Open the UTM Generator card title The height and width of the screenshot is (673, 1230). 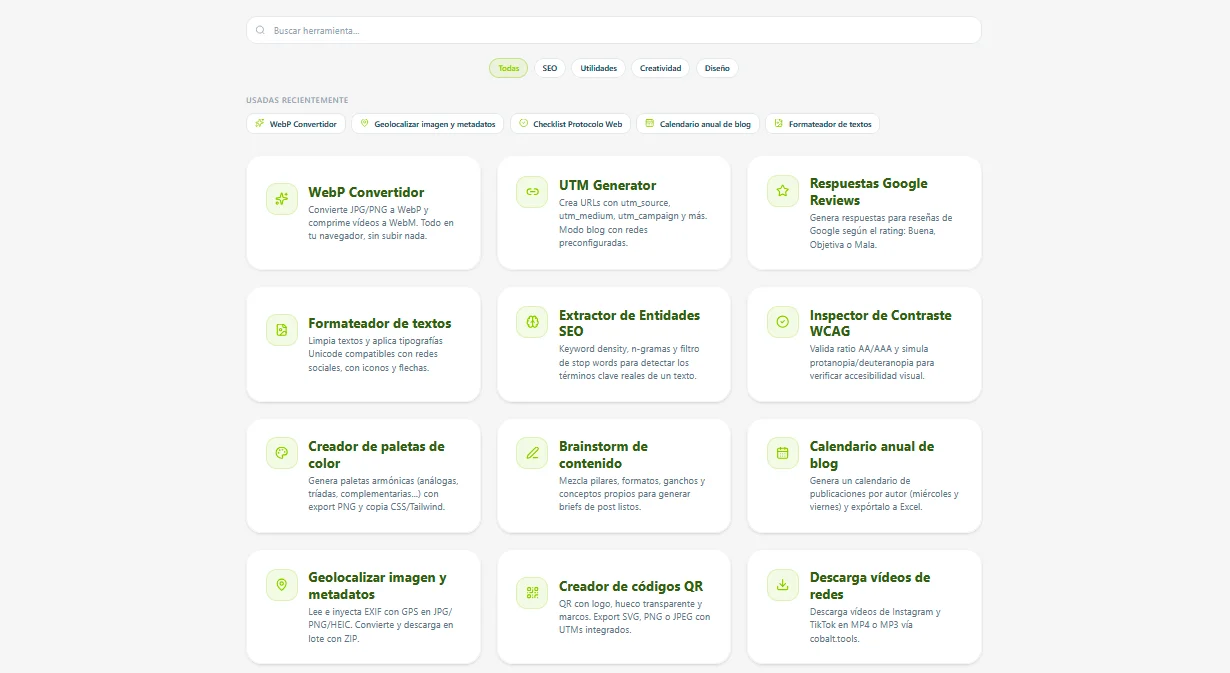[x=608, y=185]
